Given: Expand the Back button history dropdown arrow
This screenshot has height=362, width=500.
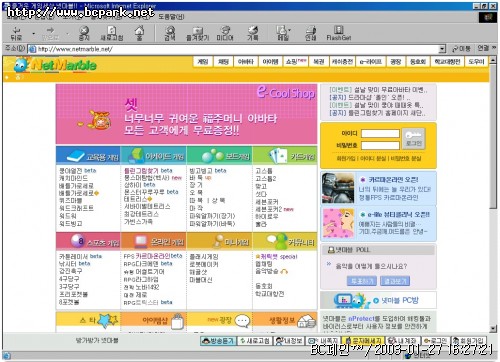Looking at the screenshot, I should pyautogui.click(x=33, y=33).
